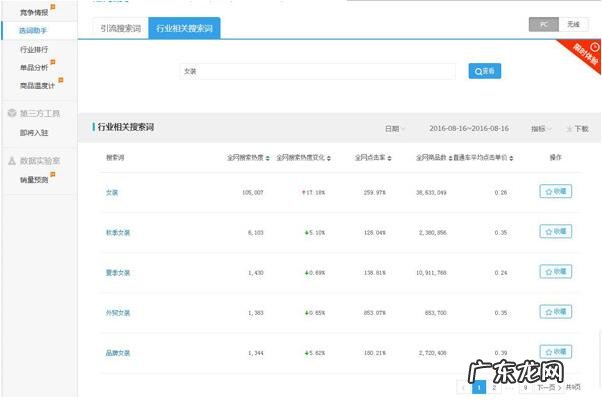Click the 数据实验室 flask icon
This screenshot has height=401, width=602.
click(x=12, y=161)
